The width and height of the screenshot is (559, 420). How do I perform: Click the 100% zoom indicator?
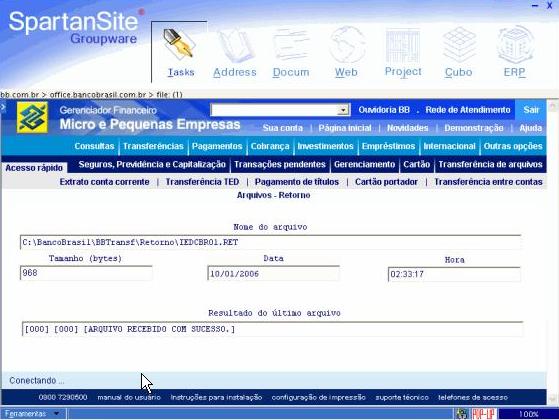(528, 414)
